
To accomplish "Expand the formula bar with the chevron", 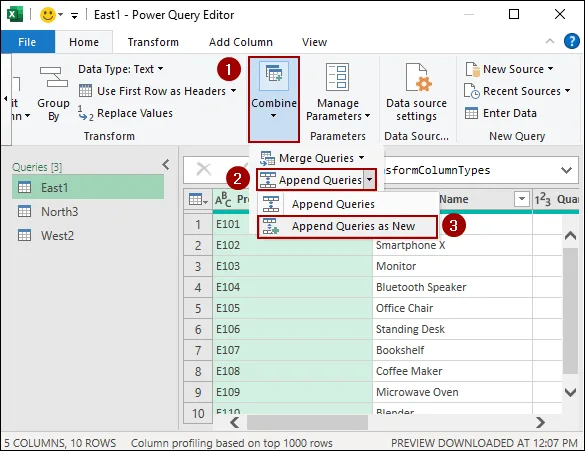I will [x=566, y=170].
